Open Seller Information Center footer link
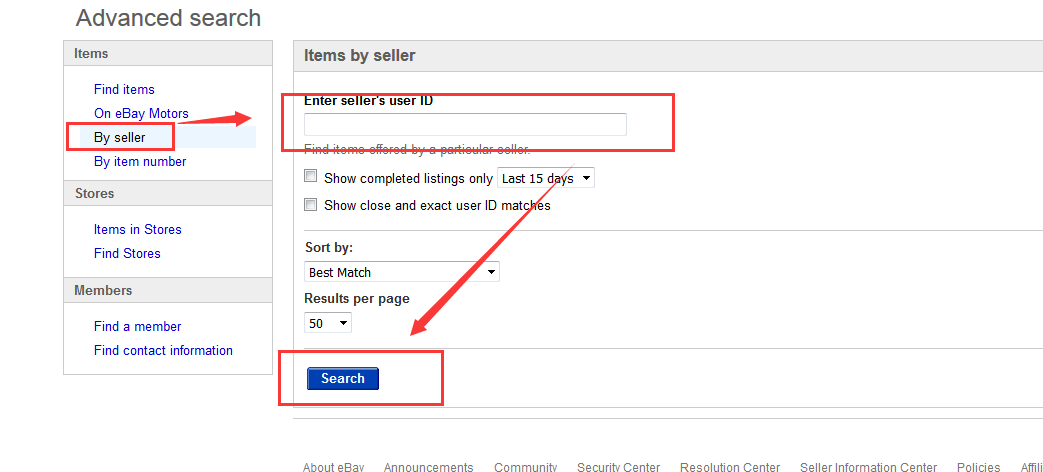Viewport: 1043px width, 472px height. 868,467
